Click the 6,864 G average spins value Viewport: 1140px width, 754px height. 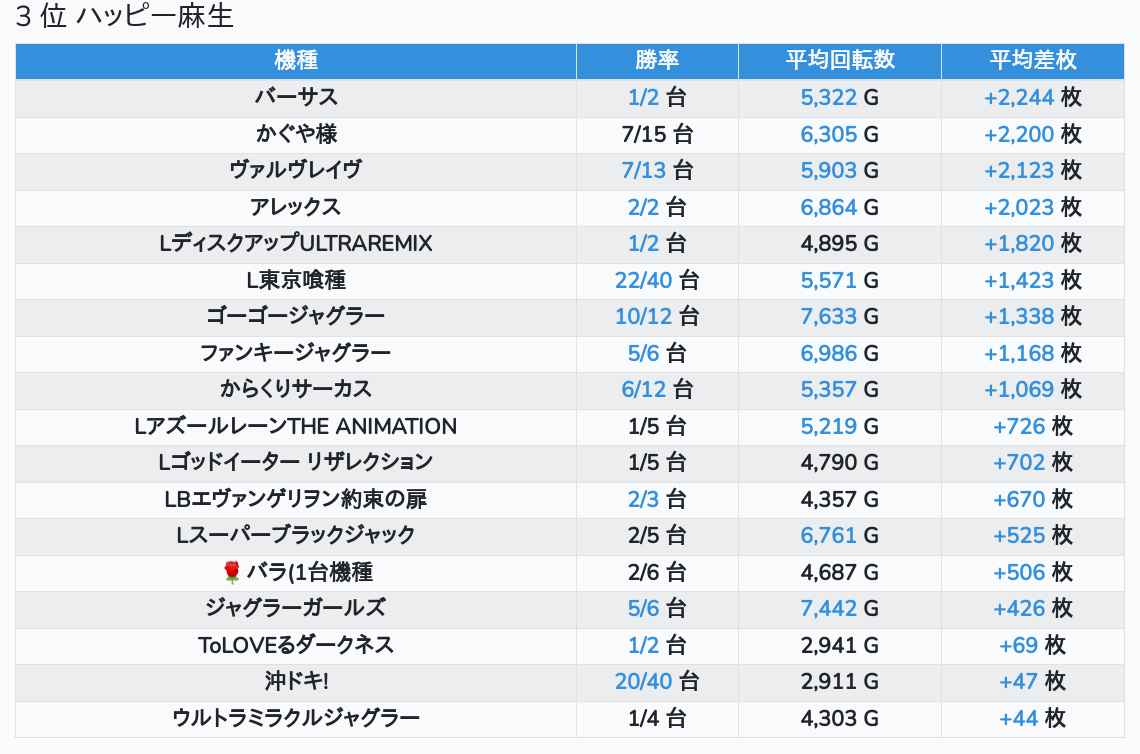pyautogui.click(x=840, y=207)
